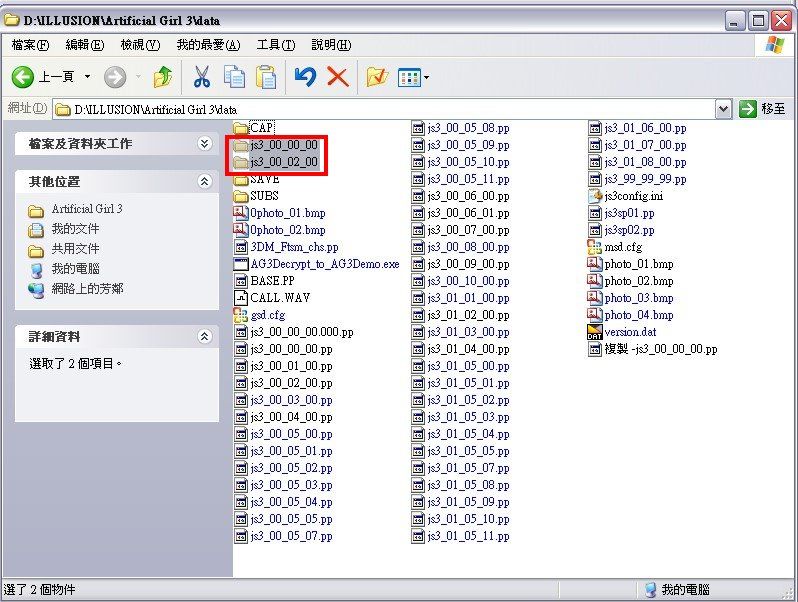Click the red Delete X icon

click(x=337, y=77)
